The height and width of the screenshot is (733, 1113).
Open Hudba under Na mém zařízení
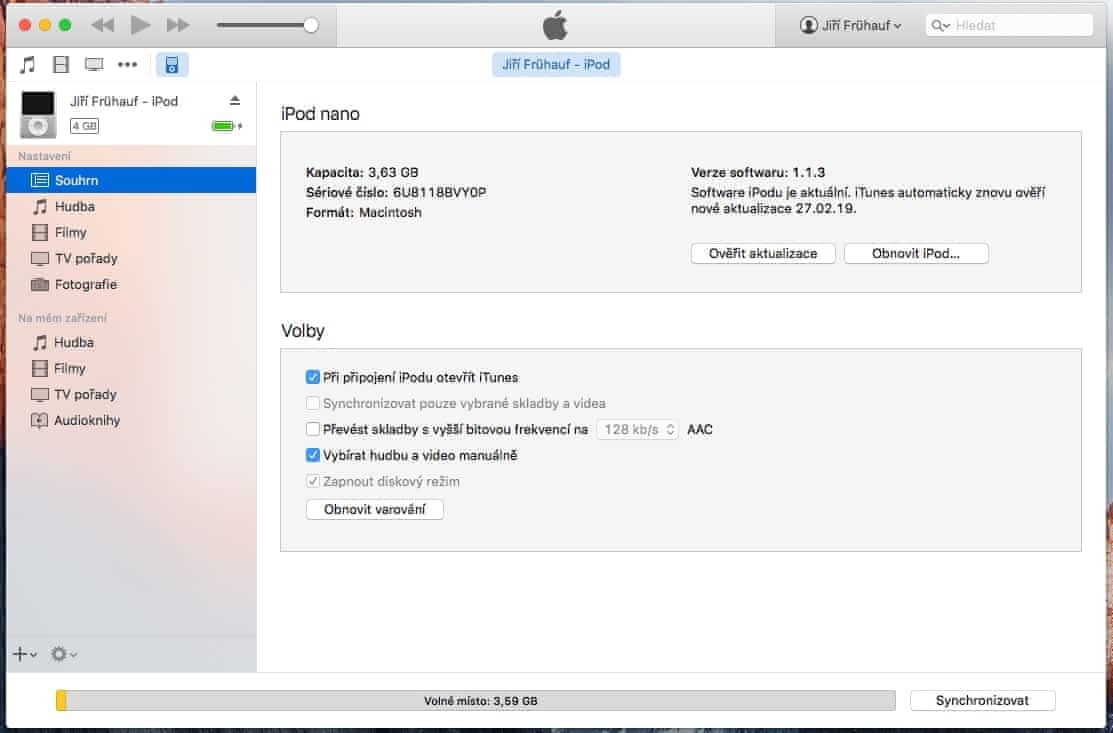click(x=131, y=343)
